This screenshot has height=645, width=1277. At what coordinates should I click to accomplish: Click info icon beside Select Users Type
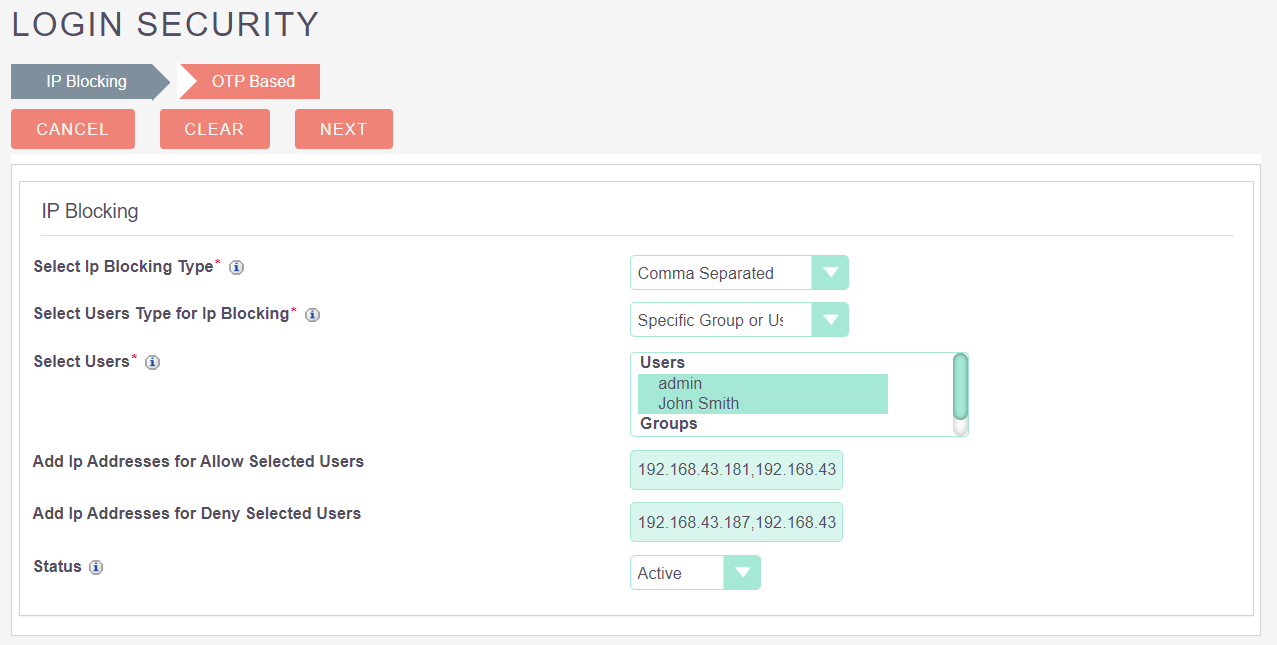click(312, 315)
